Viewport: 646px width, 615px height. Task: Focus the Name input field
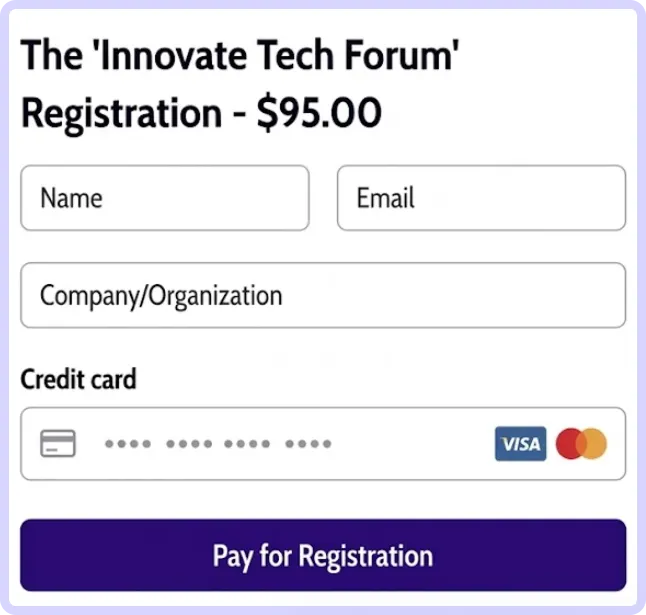pos(165,198)
